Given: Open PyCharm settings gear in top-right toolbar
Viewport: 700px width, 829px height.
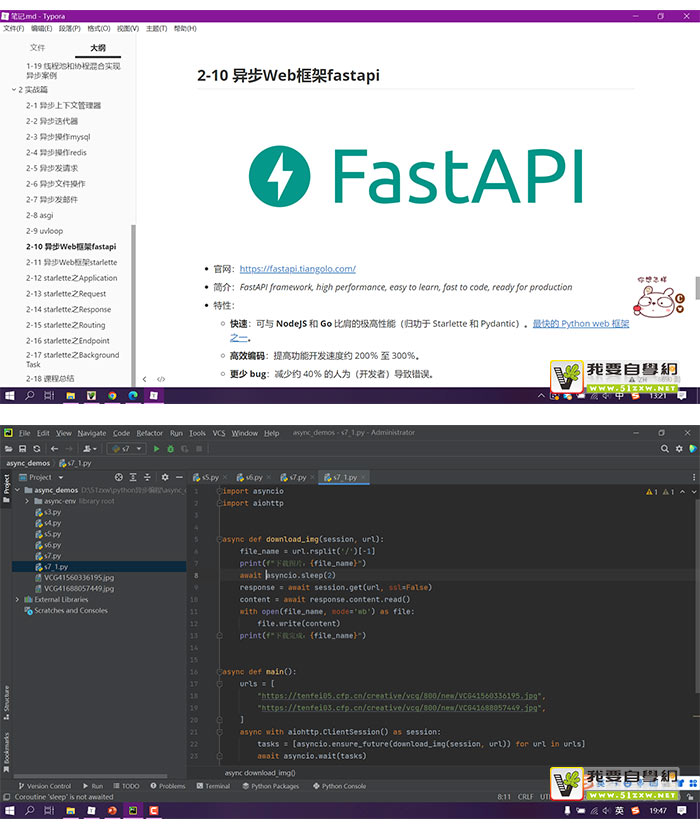Looking at the screenshot, I should [679, 449].
